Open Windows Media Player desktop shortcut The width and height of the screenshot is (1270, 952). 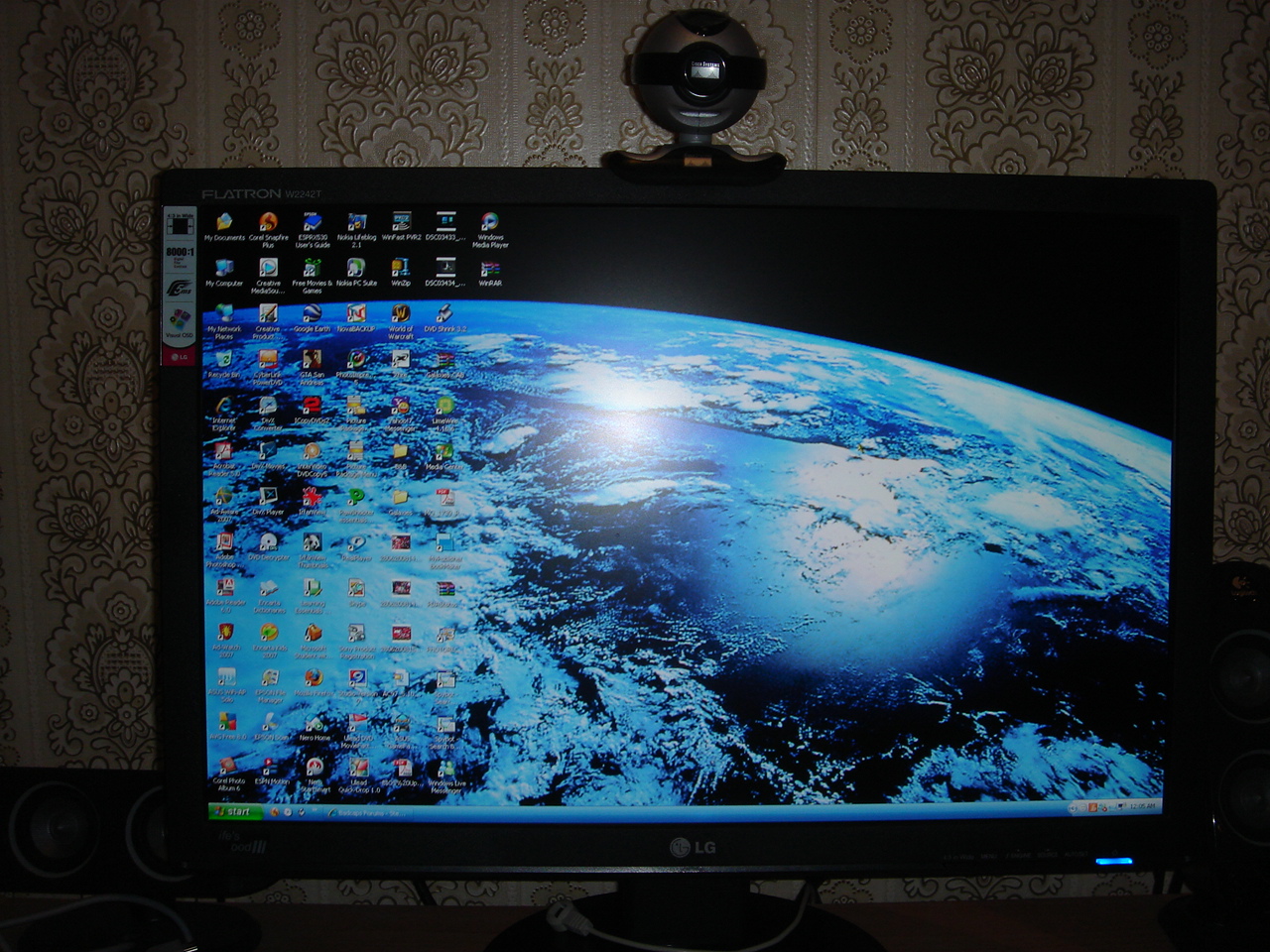(490, 229)
